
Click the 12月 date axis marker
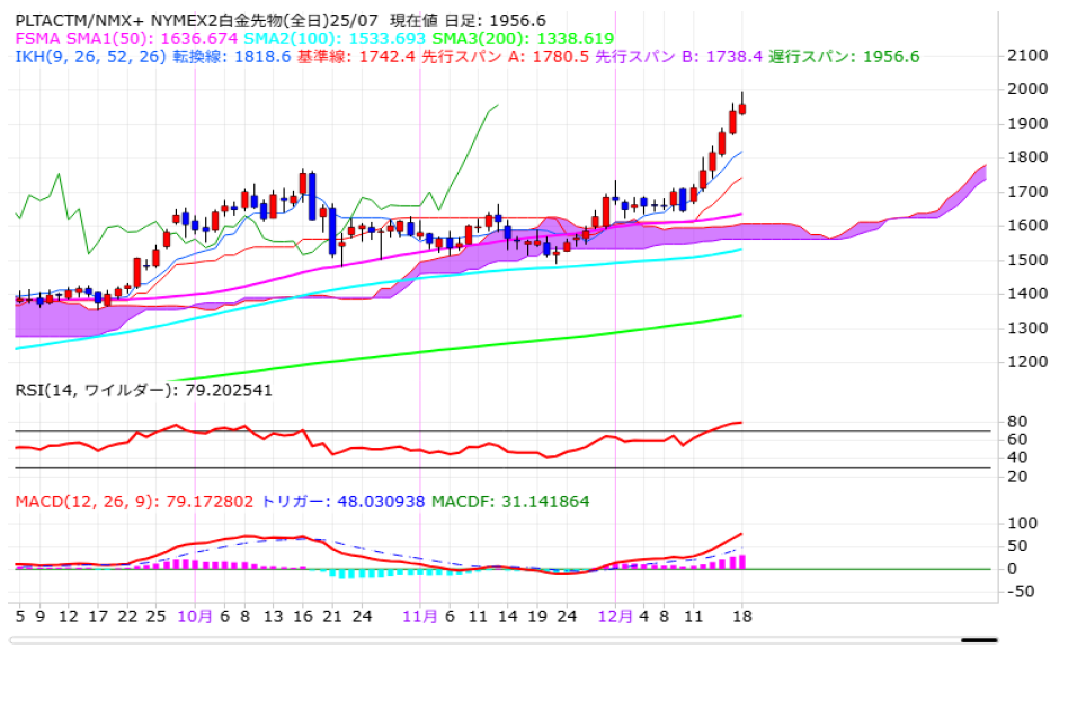point(615,617)
